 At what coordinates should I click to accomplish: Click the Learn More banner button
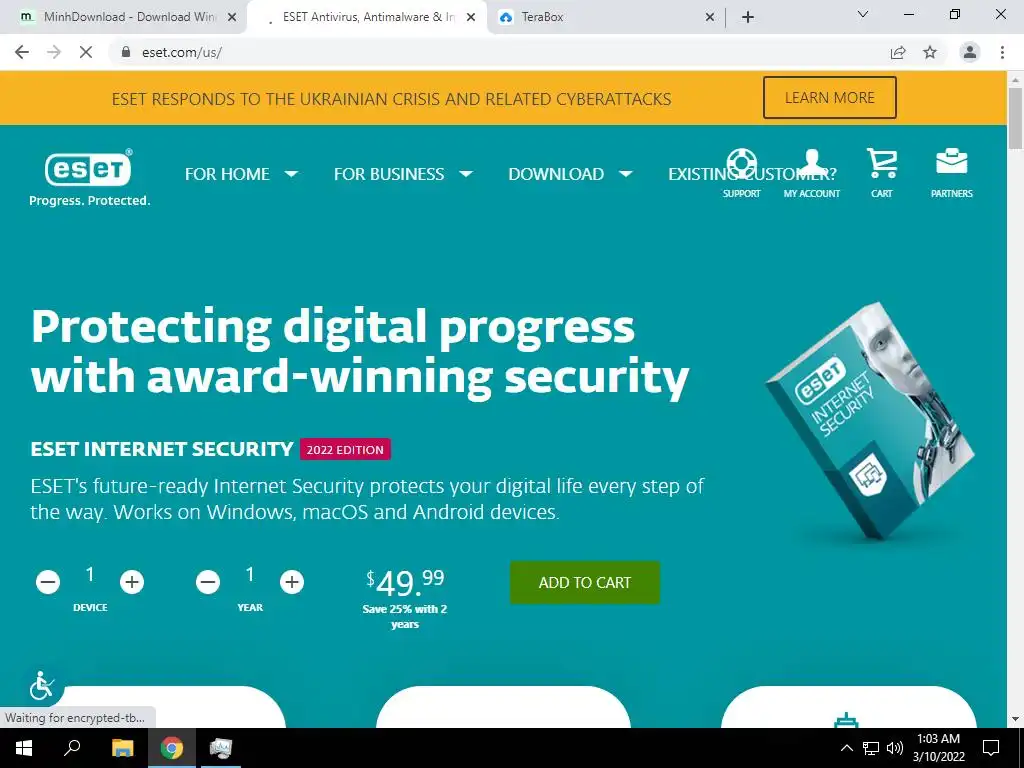coord(829,97)
